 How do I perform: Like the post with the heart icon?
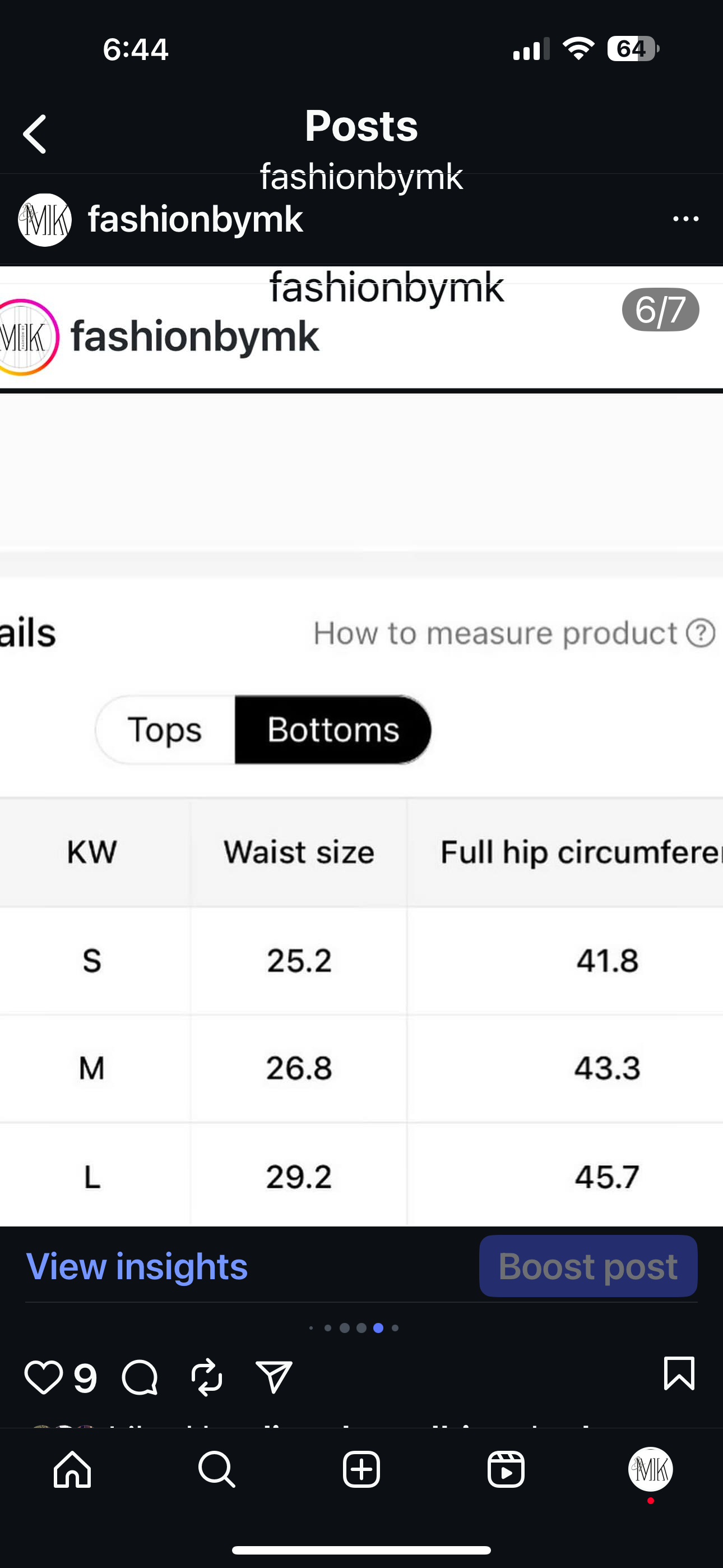click(x=43, y=1377)
